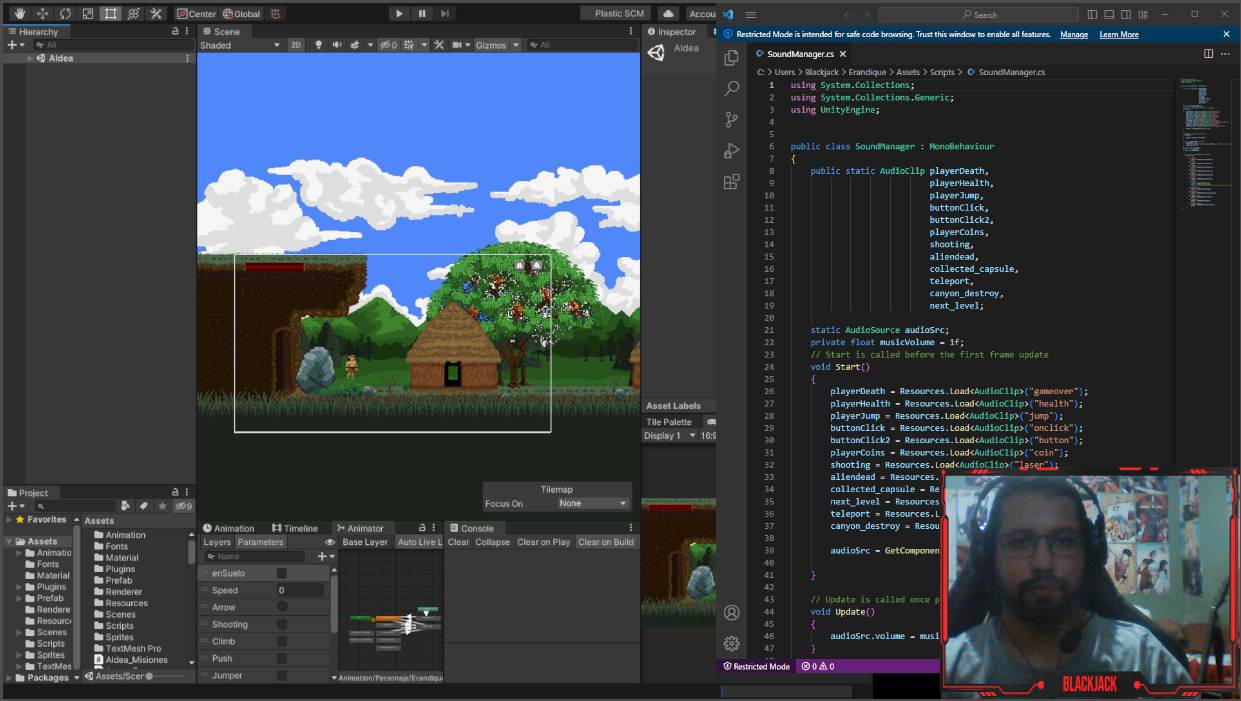Open VS Code Extensions view
This screenshot has width=1241, height=701.
(731, 182)
